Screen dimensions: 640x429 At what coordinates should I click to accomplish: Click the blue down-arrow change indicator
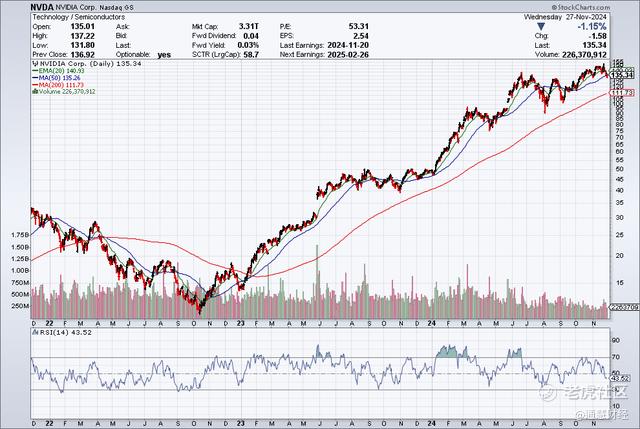point(541,27)
